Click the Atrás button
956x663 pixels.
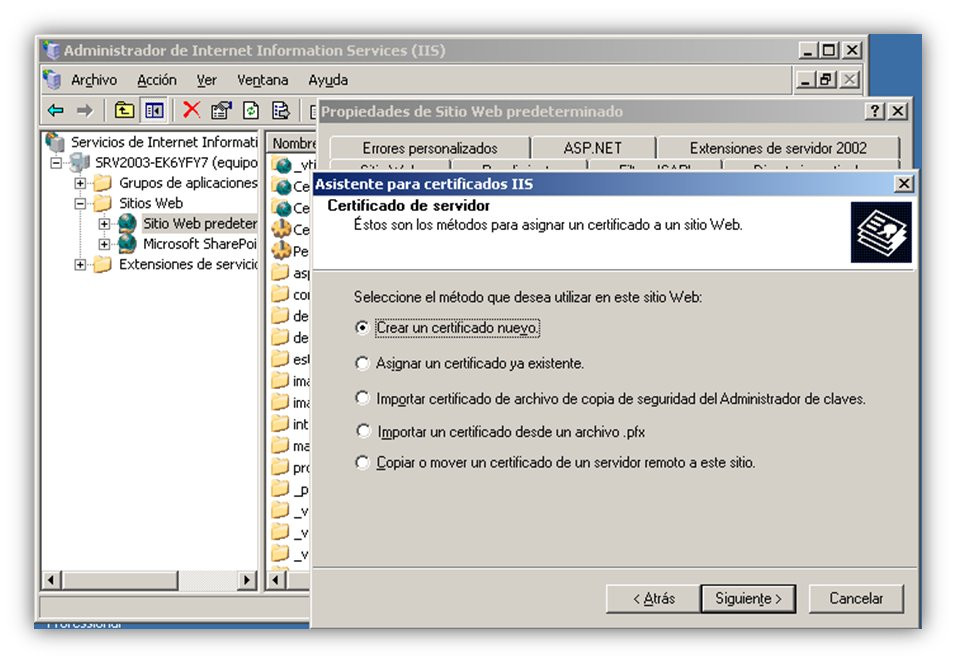(653, 598)
